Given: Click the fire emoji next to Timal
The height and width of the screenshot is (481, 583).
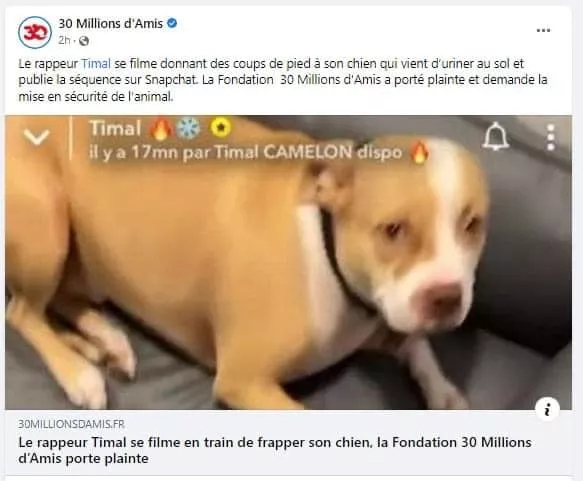Looking at the screenshot, I should 161,129.
